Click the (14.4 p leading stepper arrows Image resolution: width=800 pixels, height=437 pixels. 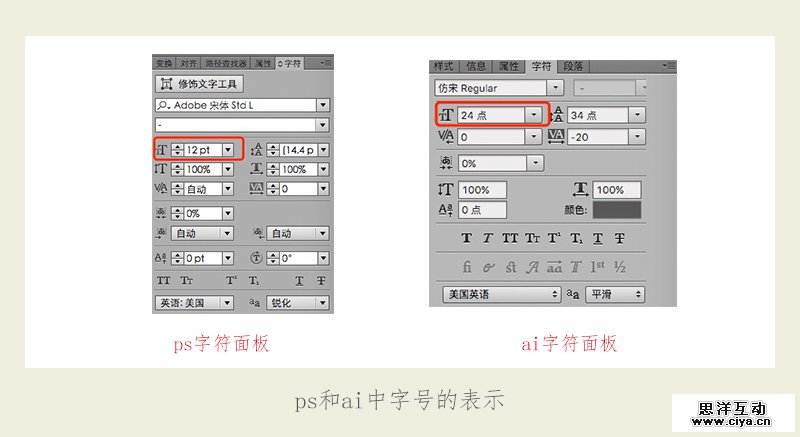(x=273, y=150)
